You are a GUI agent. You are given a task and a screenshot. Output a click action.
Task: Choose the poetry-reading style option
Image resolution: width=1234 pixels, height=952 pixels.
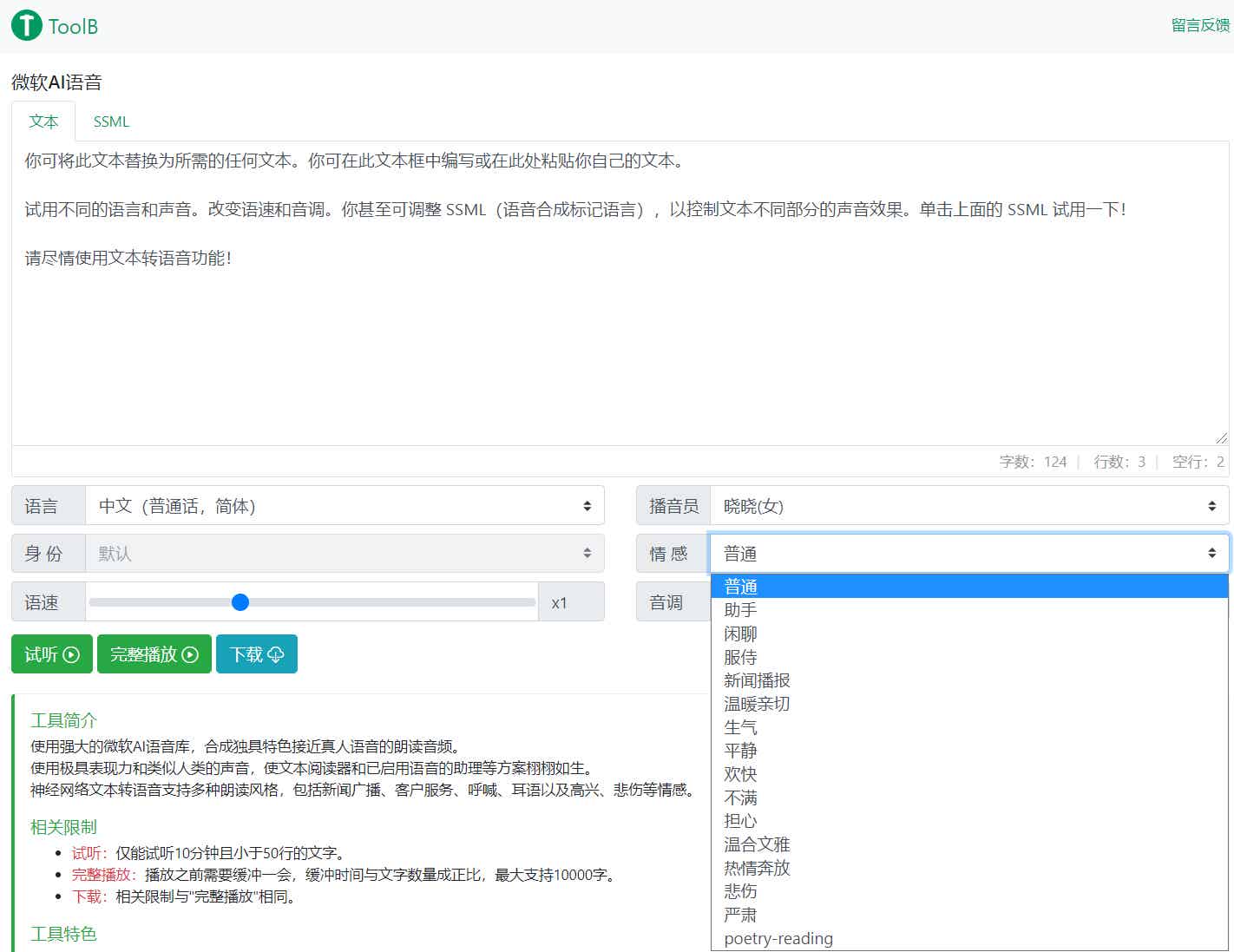[778, 938]
